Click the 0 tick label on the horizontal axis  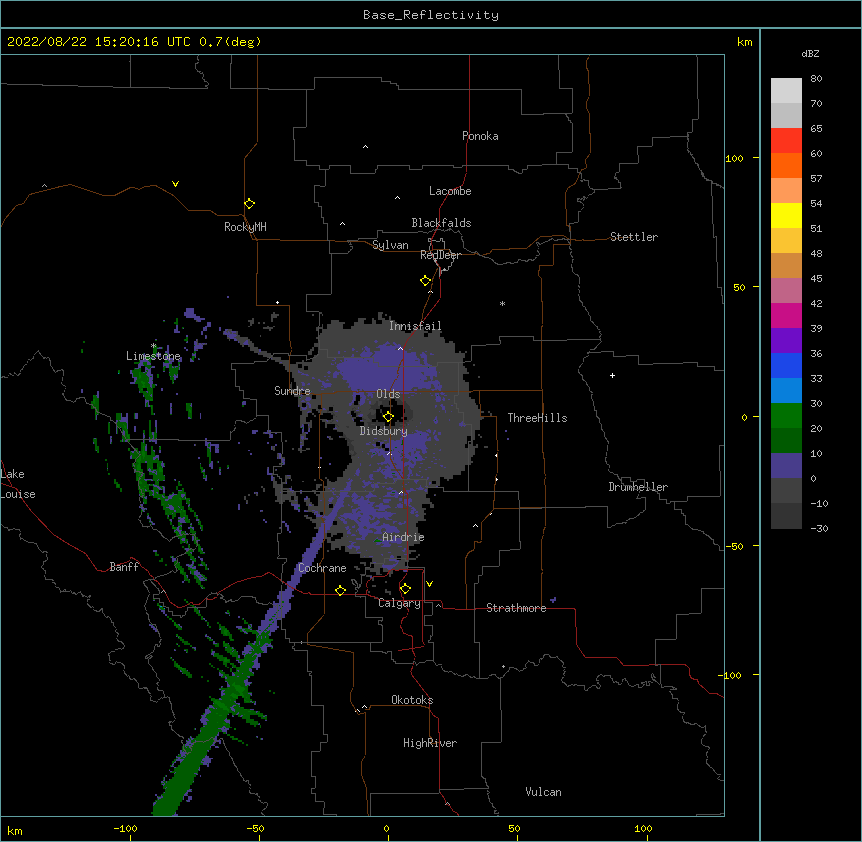(x=386, y=828)
